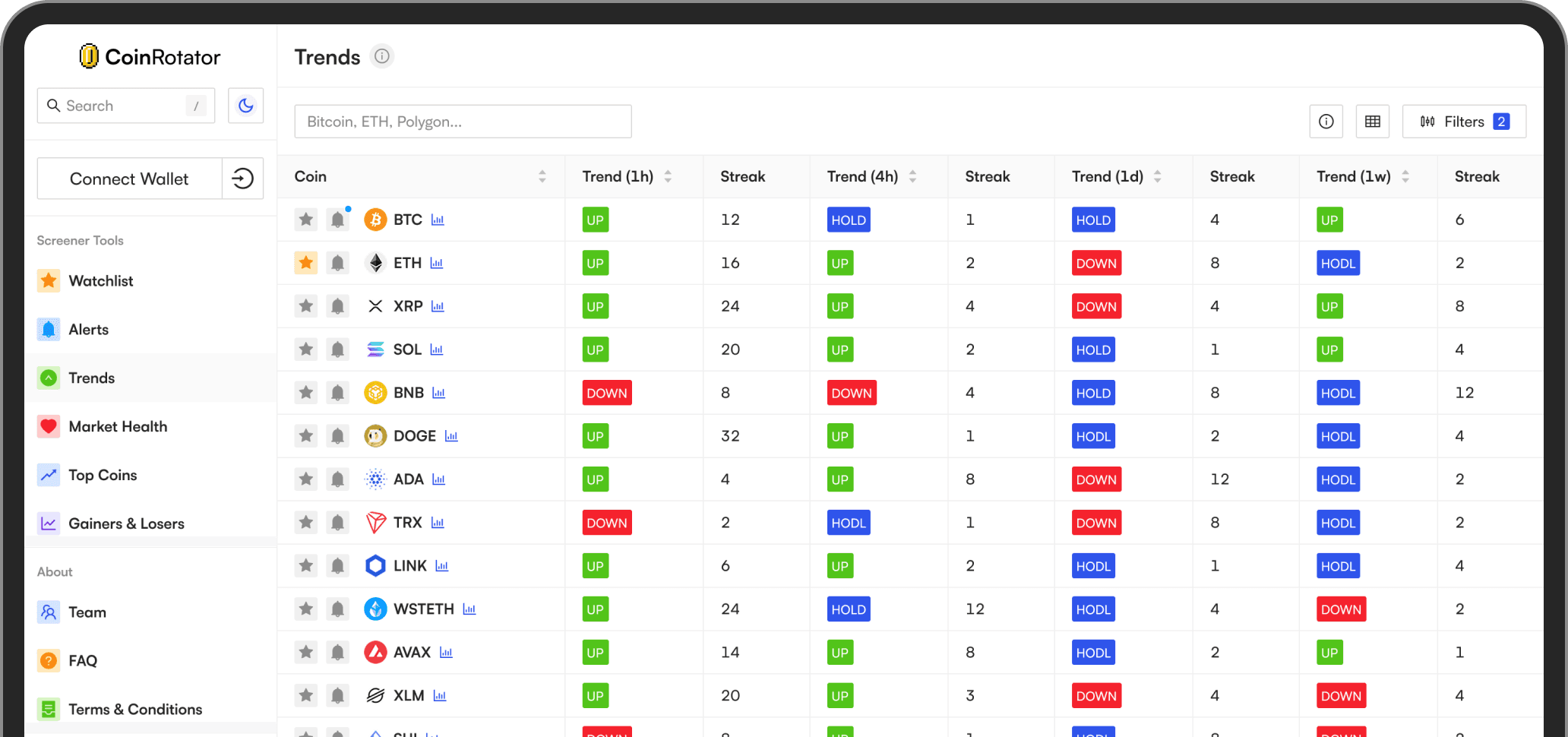Screen dimensions: 1568x737
Task: Sort by Trend (1h) column
Action: pyautogui.click(x=668, y=176)
